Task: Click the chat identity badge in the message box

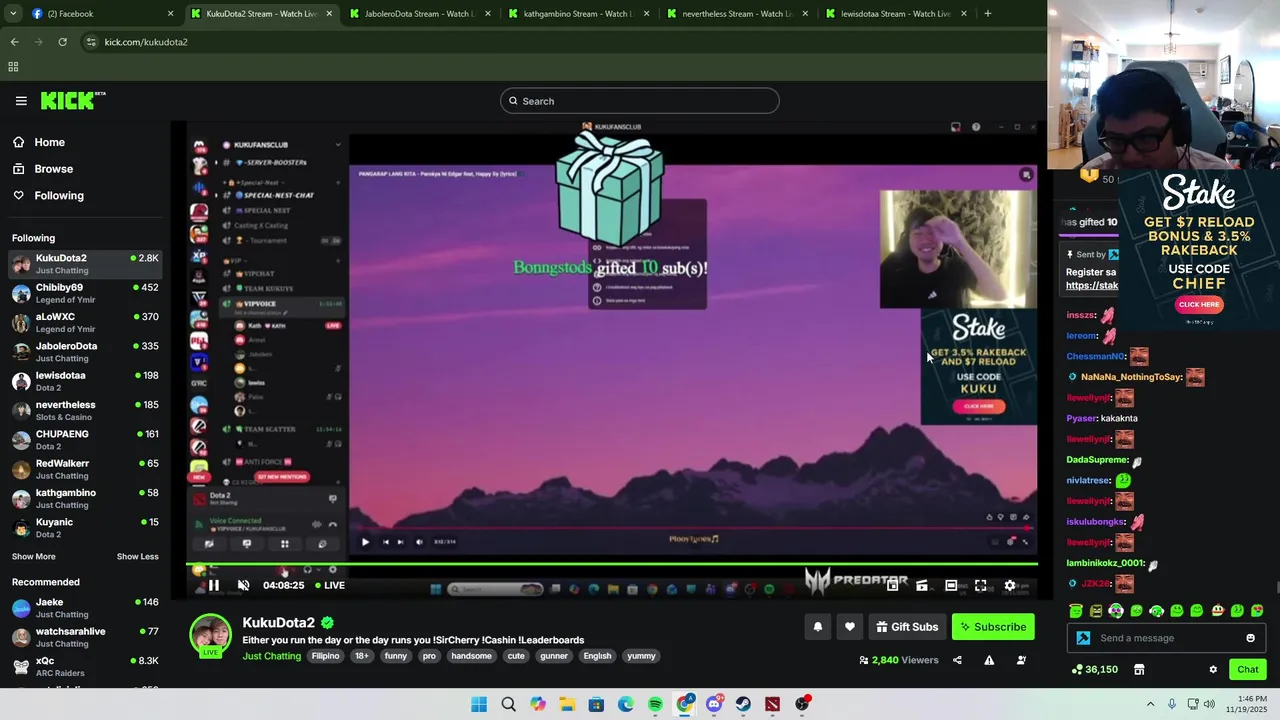Action: tap(1083, 638)
